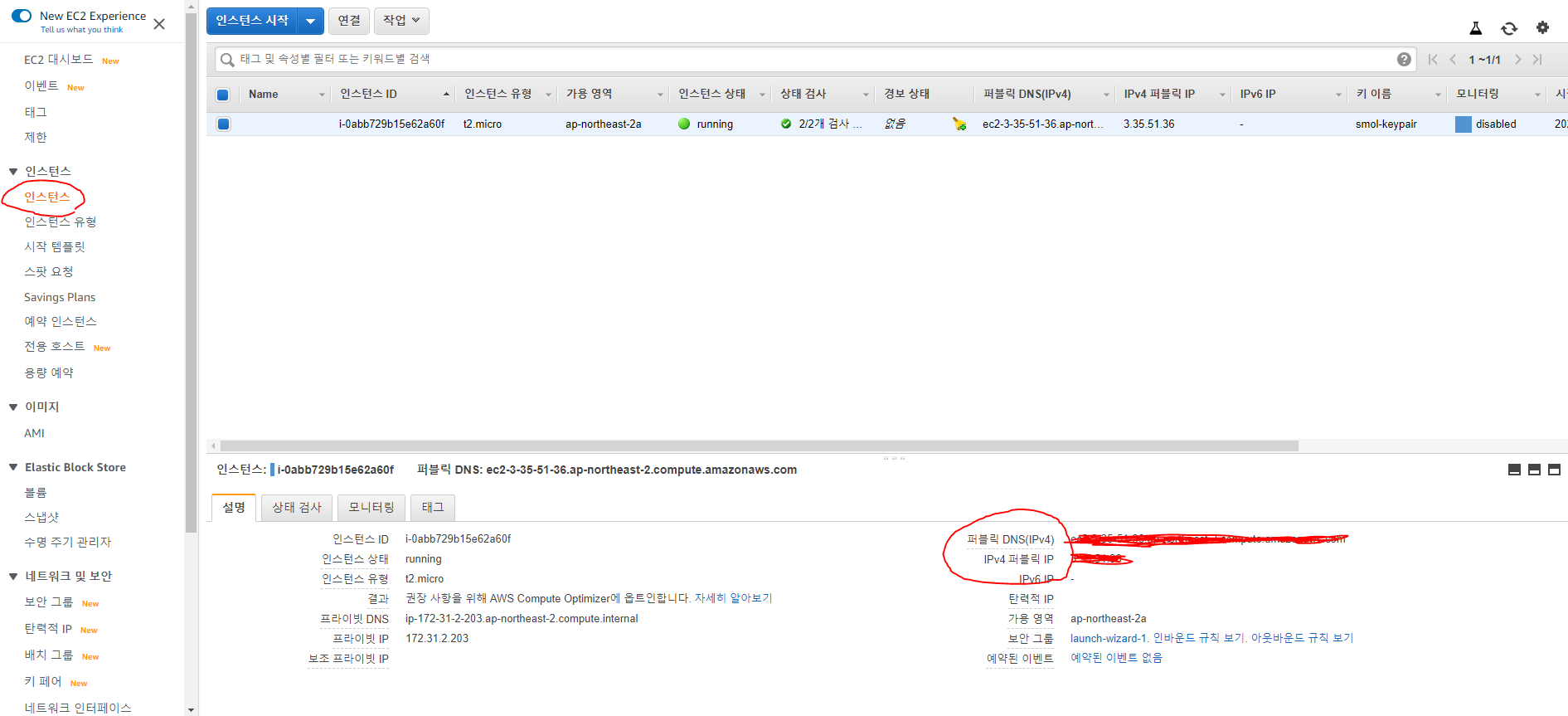Switch to the 태그 tab
This screenshot has width=1568, height=716.
(433, 507)
